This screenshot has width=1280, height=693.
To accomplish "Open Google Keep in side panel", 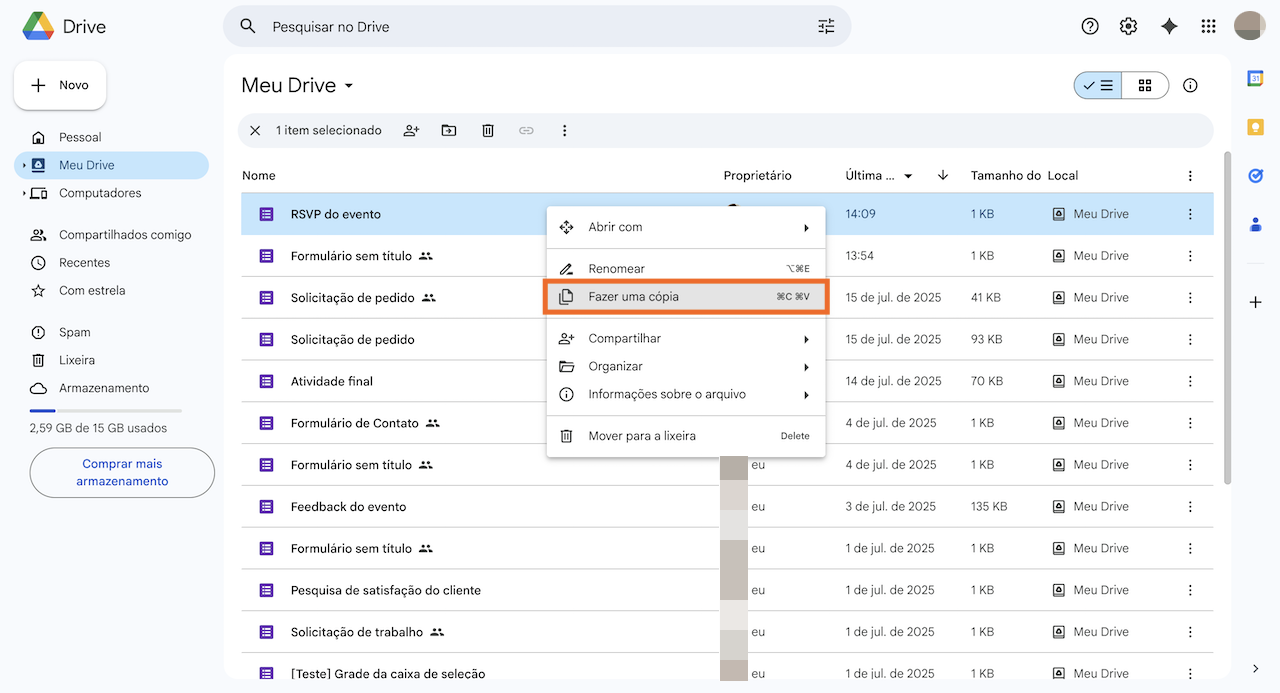I will tap(1255, 127).
